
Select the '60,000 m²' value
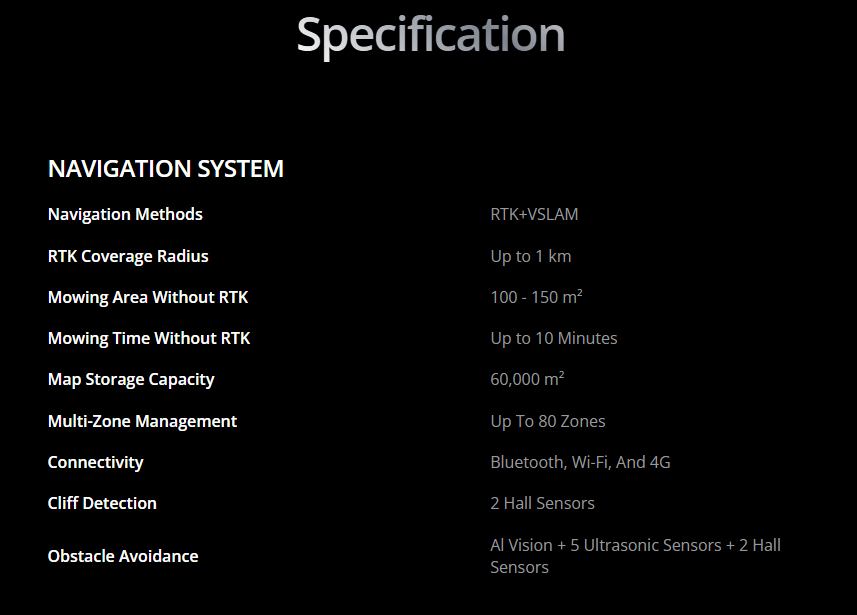[527, 379]
